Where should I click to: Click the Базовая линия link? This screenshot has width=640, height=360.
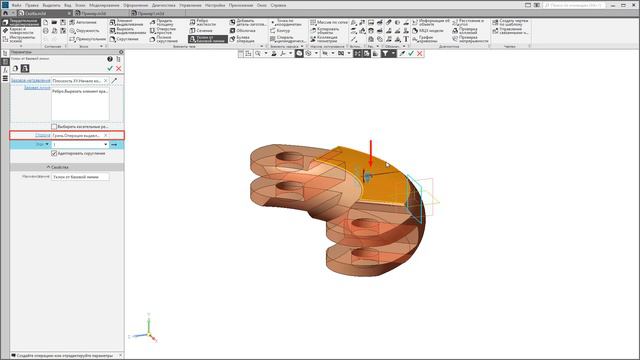(37, 88)
